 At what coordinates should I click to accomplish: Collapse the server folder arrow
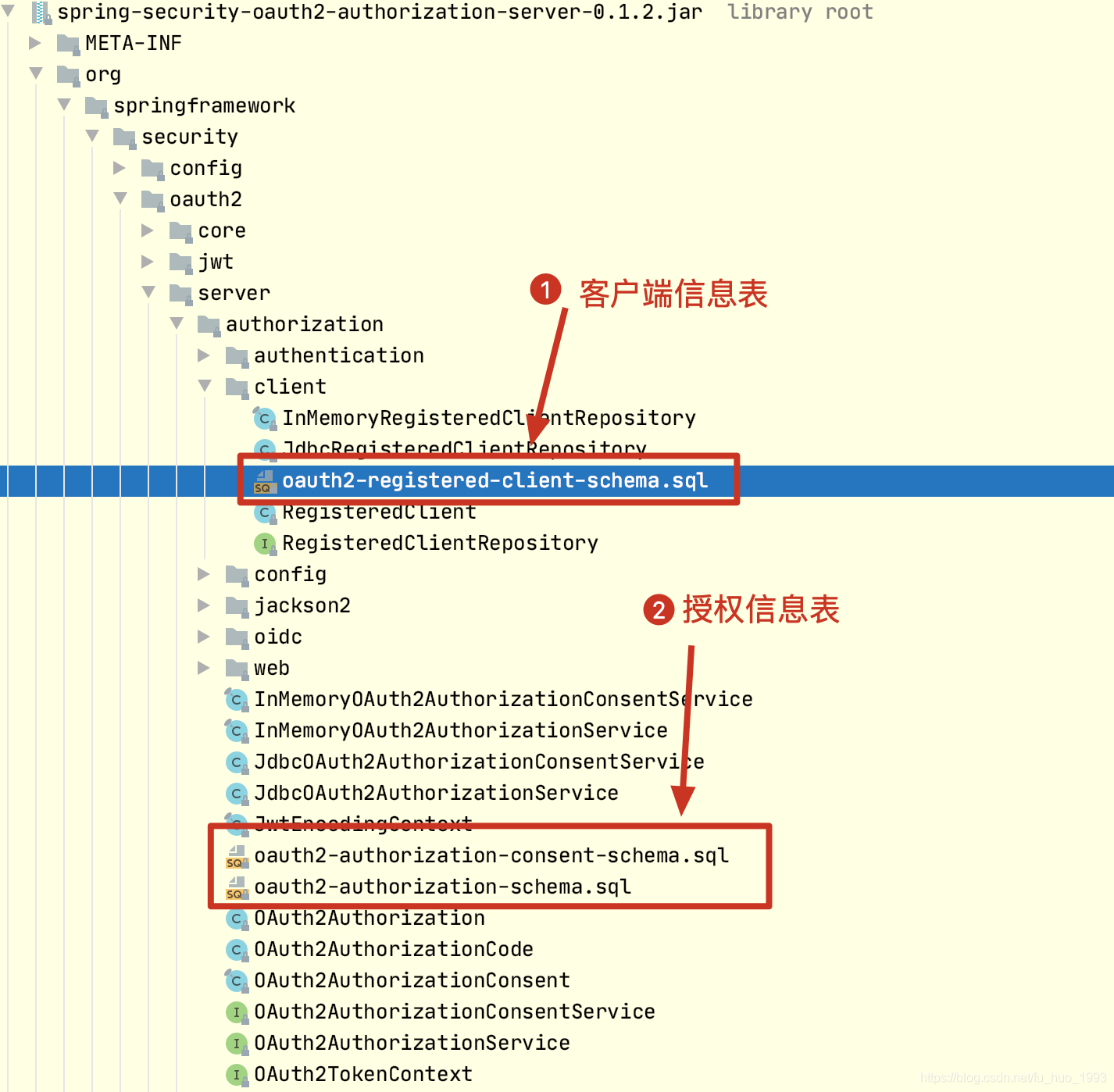148,292
